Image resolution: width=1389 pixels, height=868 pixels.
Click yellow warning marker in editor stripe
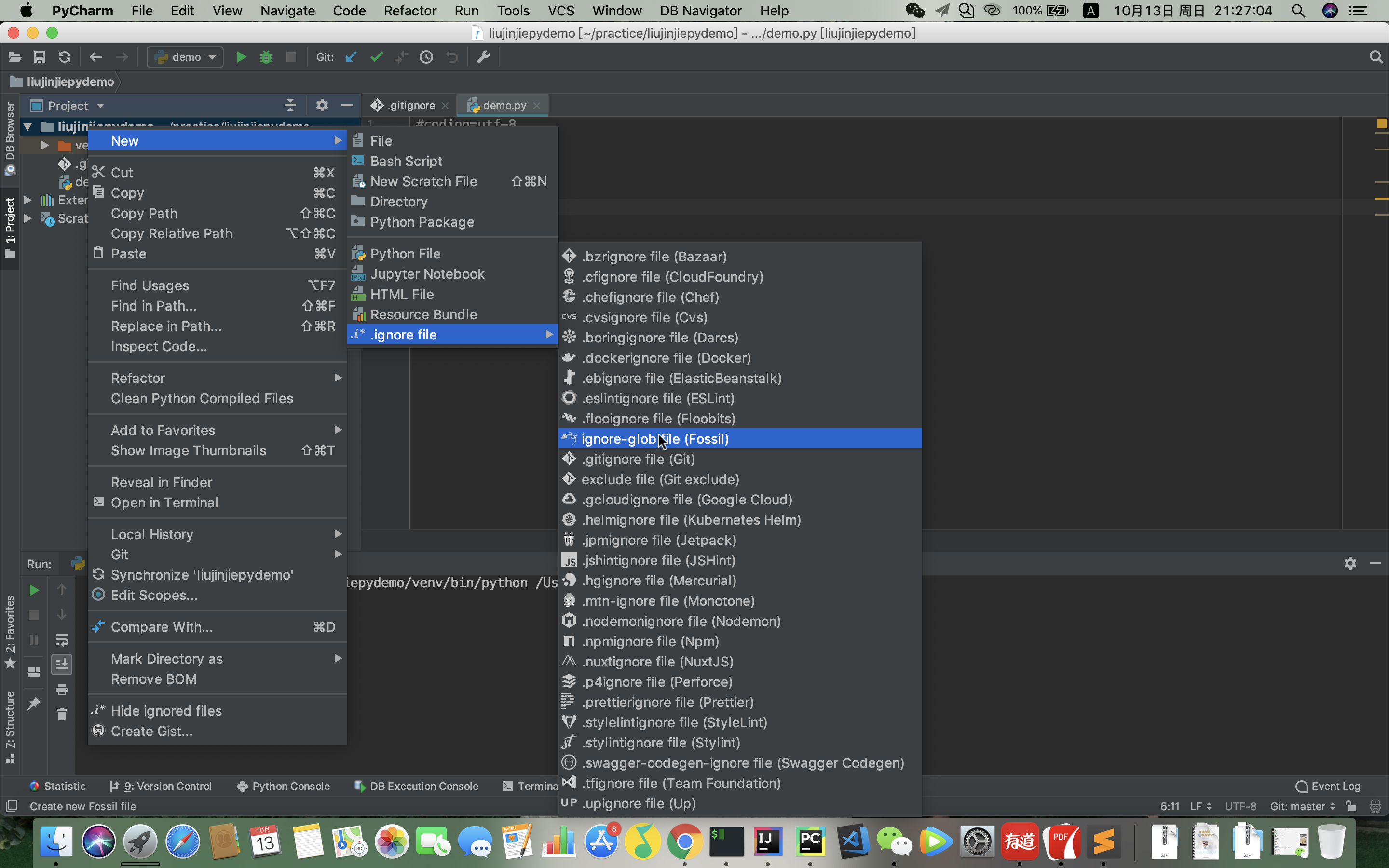coord(1382,123)
